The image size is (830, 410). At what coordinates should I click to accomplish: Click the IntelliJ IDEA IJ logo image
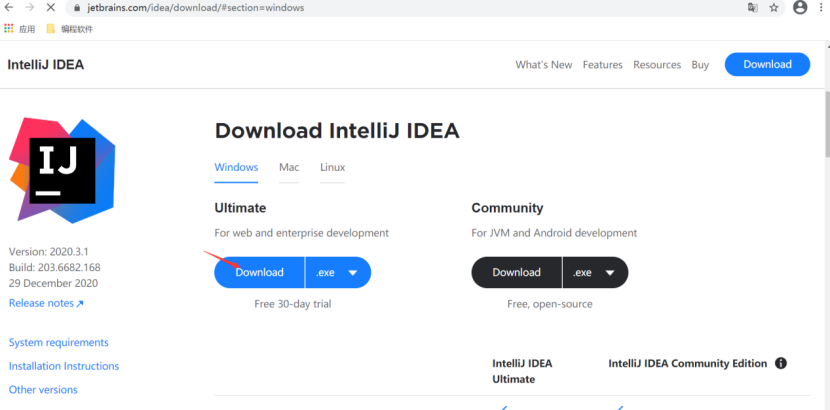tap(62, 170)
